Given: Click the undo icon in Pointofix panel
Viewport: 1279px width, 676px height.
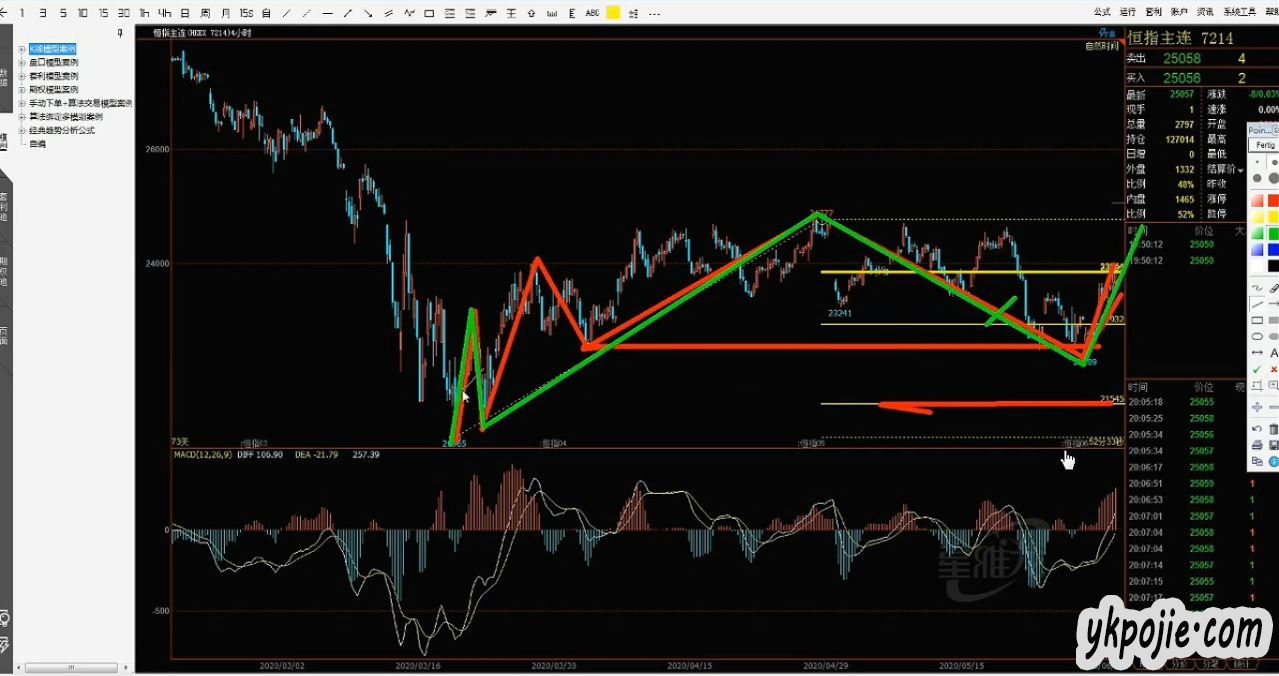Looking at the screenshot, I should (1257, 429).
